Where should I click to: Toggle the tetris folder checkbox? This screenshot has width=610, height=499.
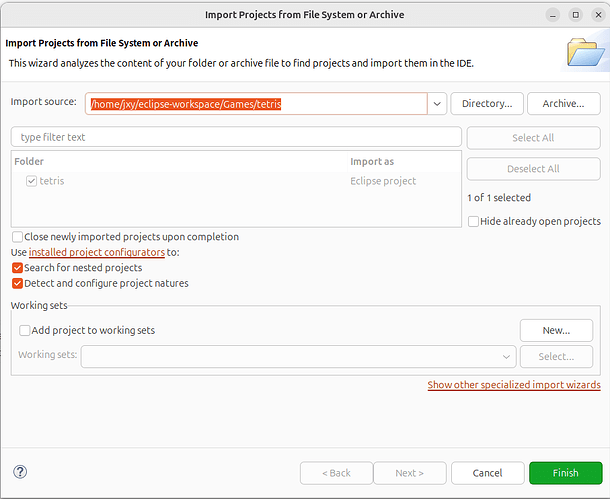click(31, 181)
